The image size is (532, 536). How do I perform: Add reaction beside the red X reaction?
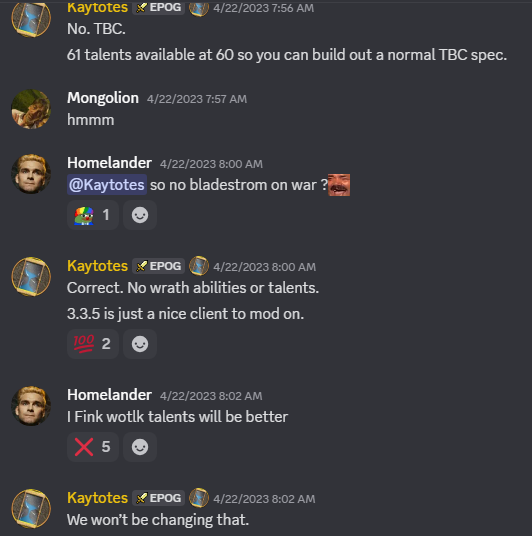[140, 447]
